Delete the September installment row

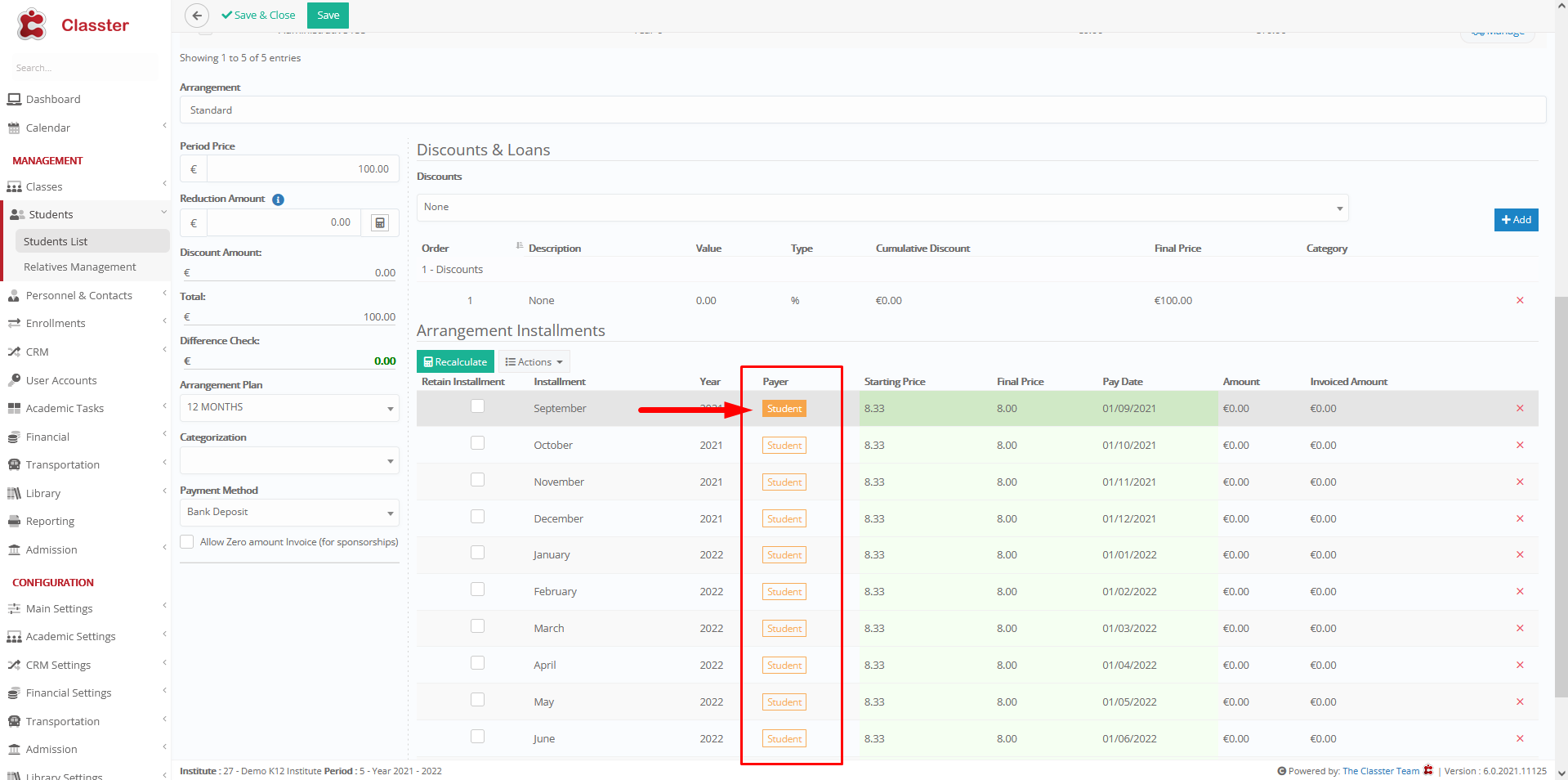pyautogui.click(x=1520, y=408)
